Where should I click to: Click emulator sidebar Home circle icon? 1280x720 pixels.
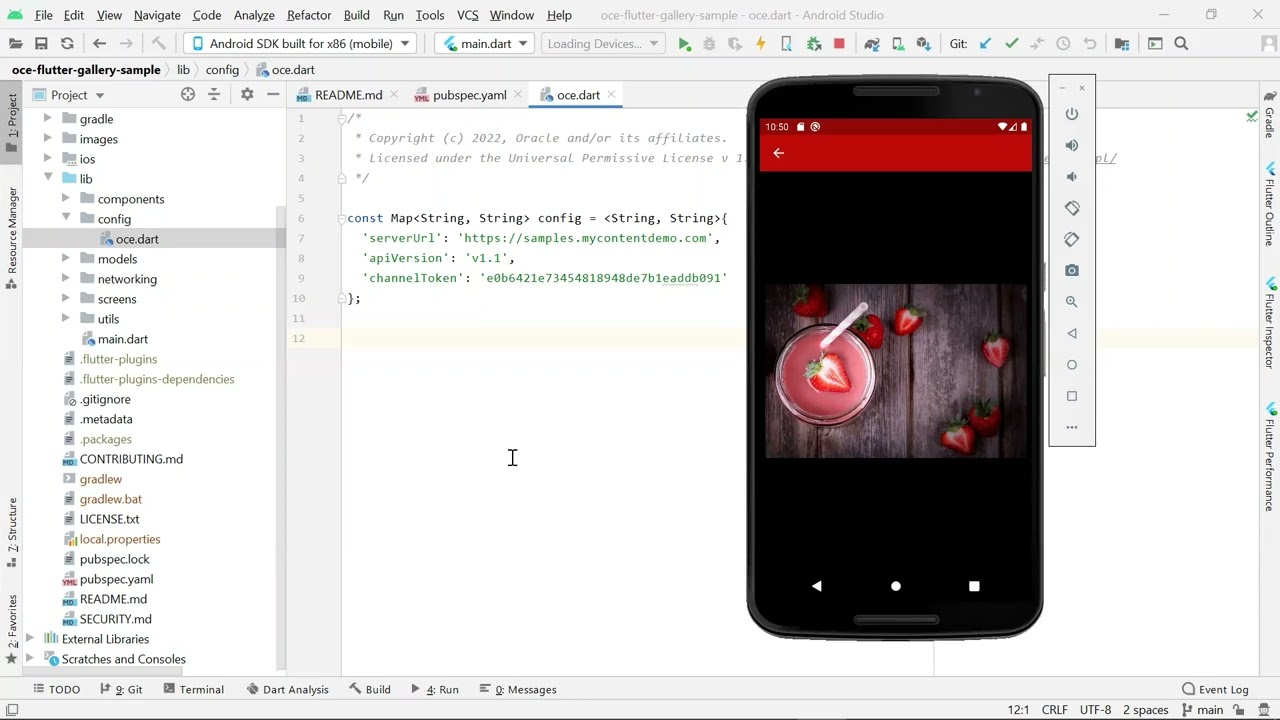[1072, 365]
